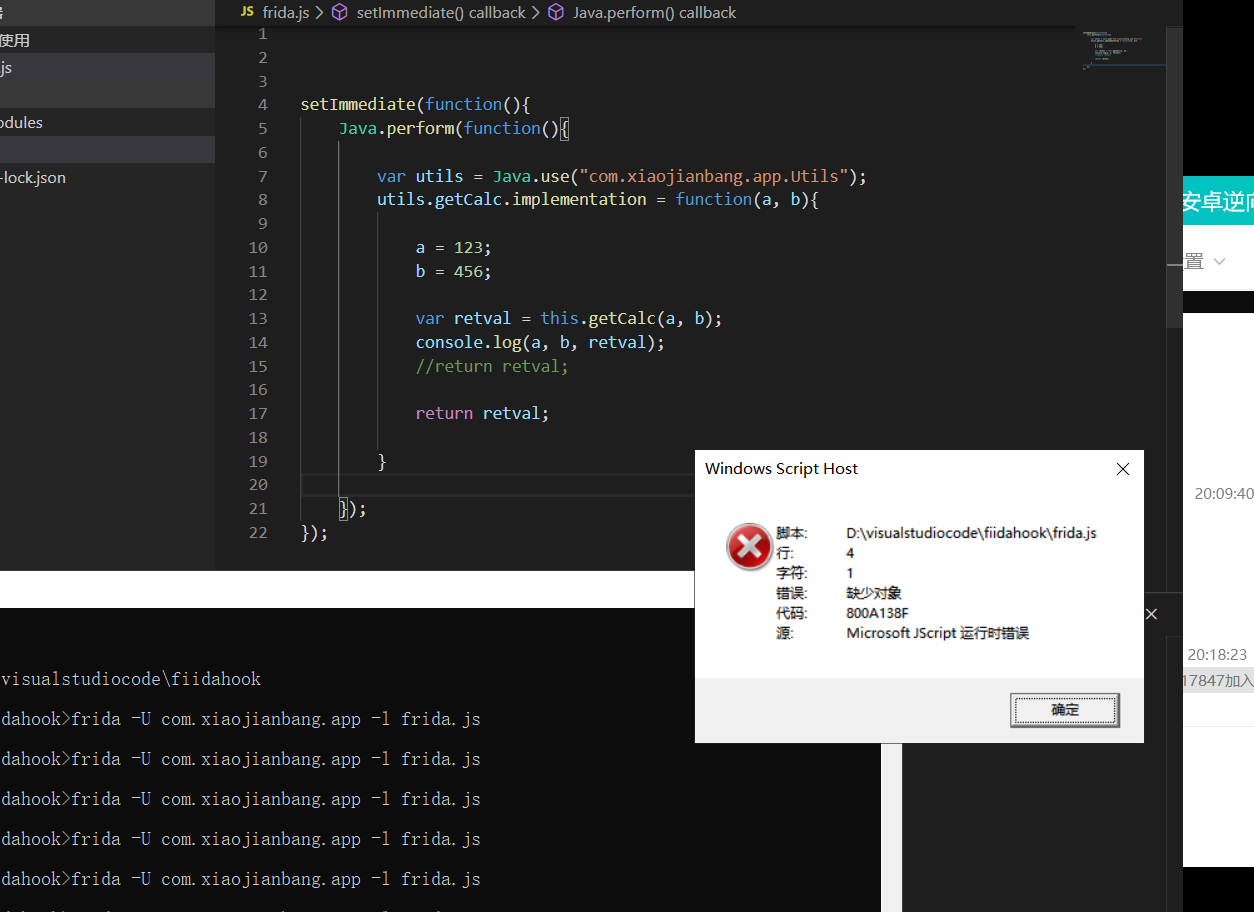Click the JS file icon in breadcrumb
This screenshot has height=912, width=1254.
246,12
